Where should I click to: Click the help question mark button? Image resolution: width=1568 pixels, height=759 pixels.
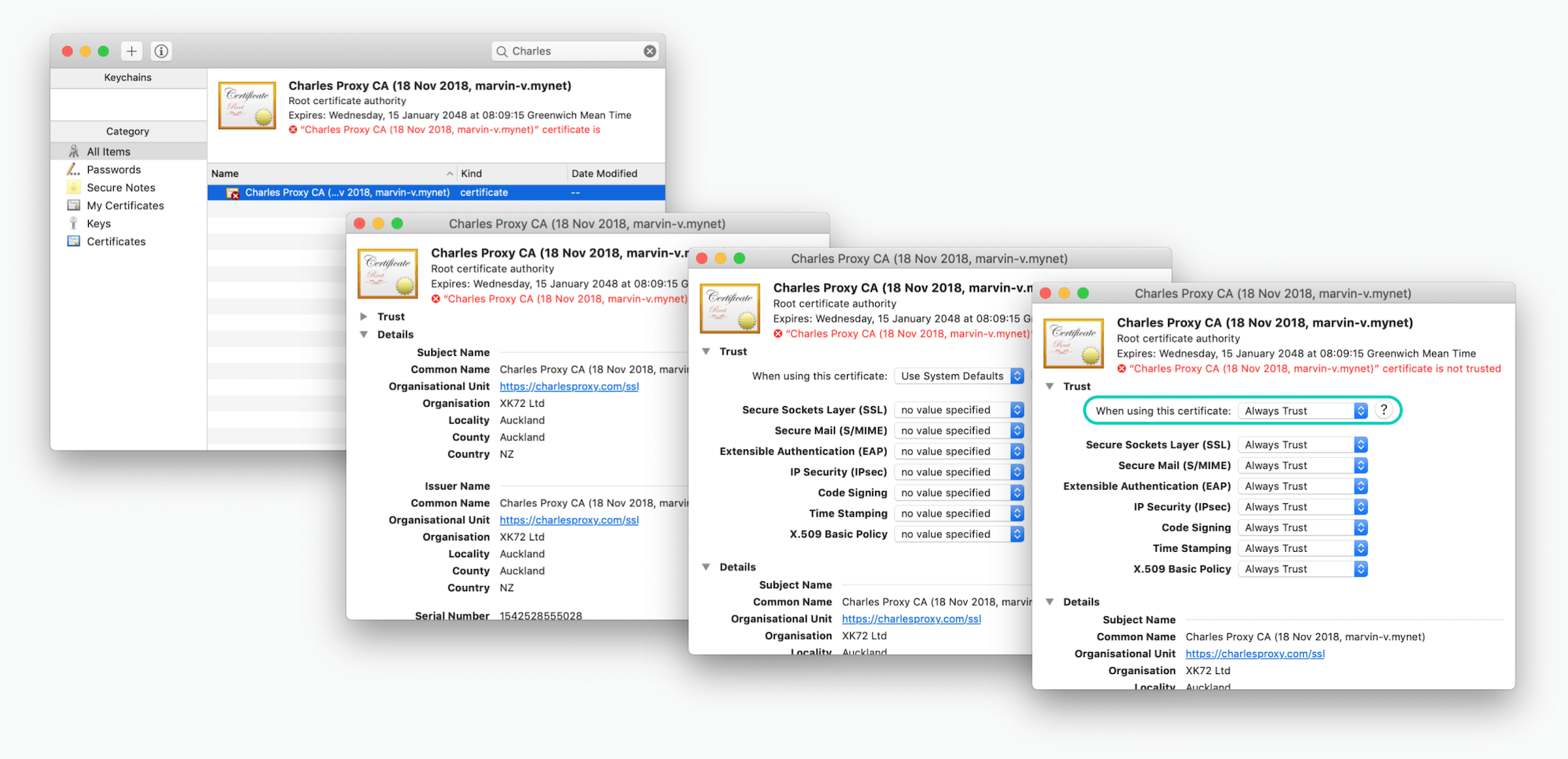(1384, 410)
